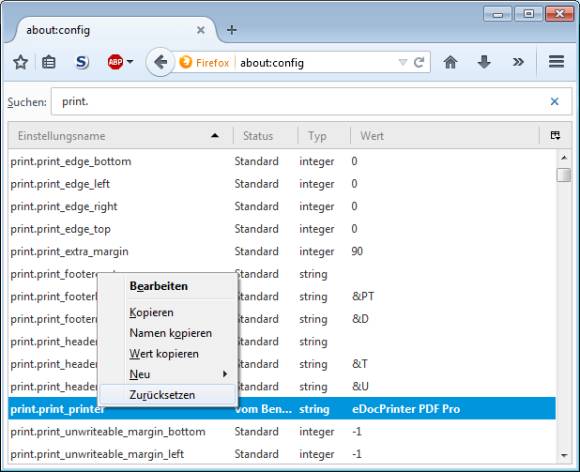Expand the Adblock Plus dropdown arrow
The height and width of the screenshot is (472, 580).
coord(130,61)
